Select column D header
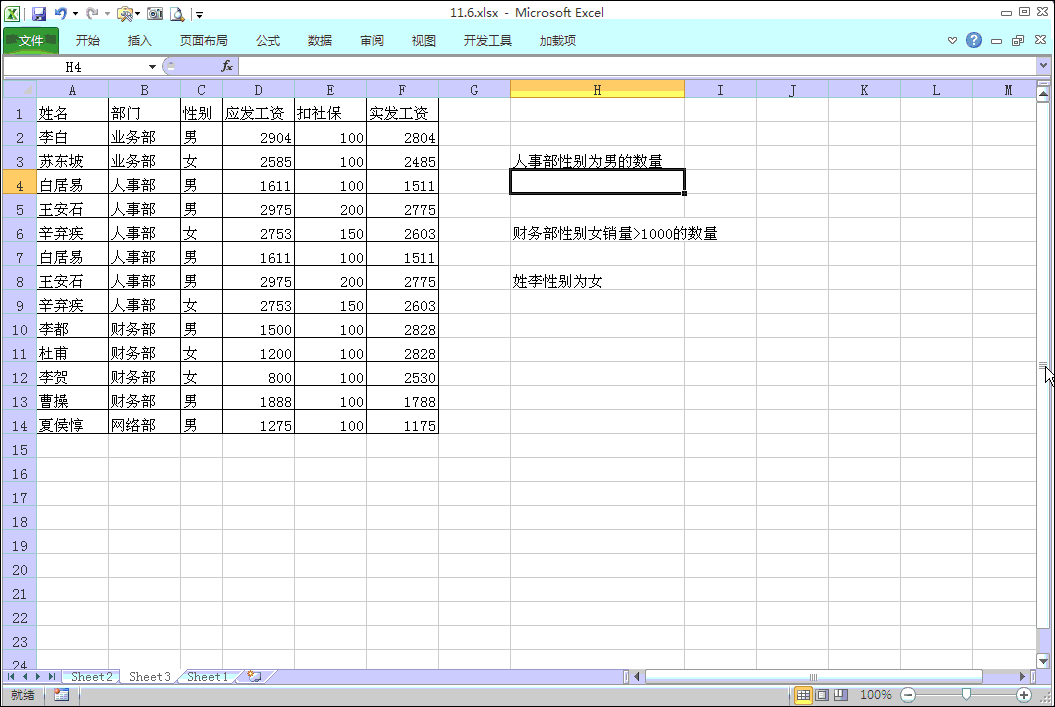1055x707 pixels. [x=258, y=89]
